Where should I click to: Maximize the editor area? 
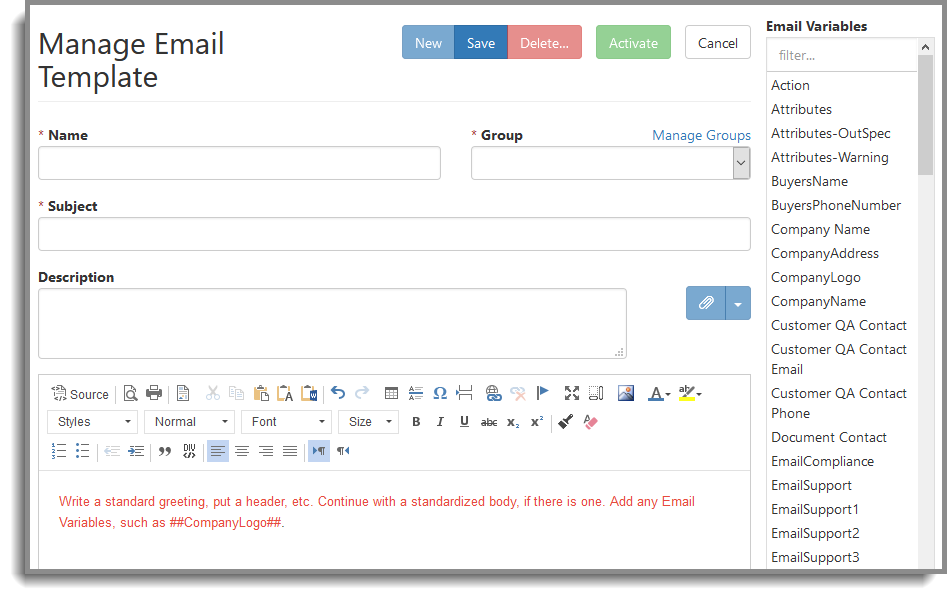coord(571,394)
